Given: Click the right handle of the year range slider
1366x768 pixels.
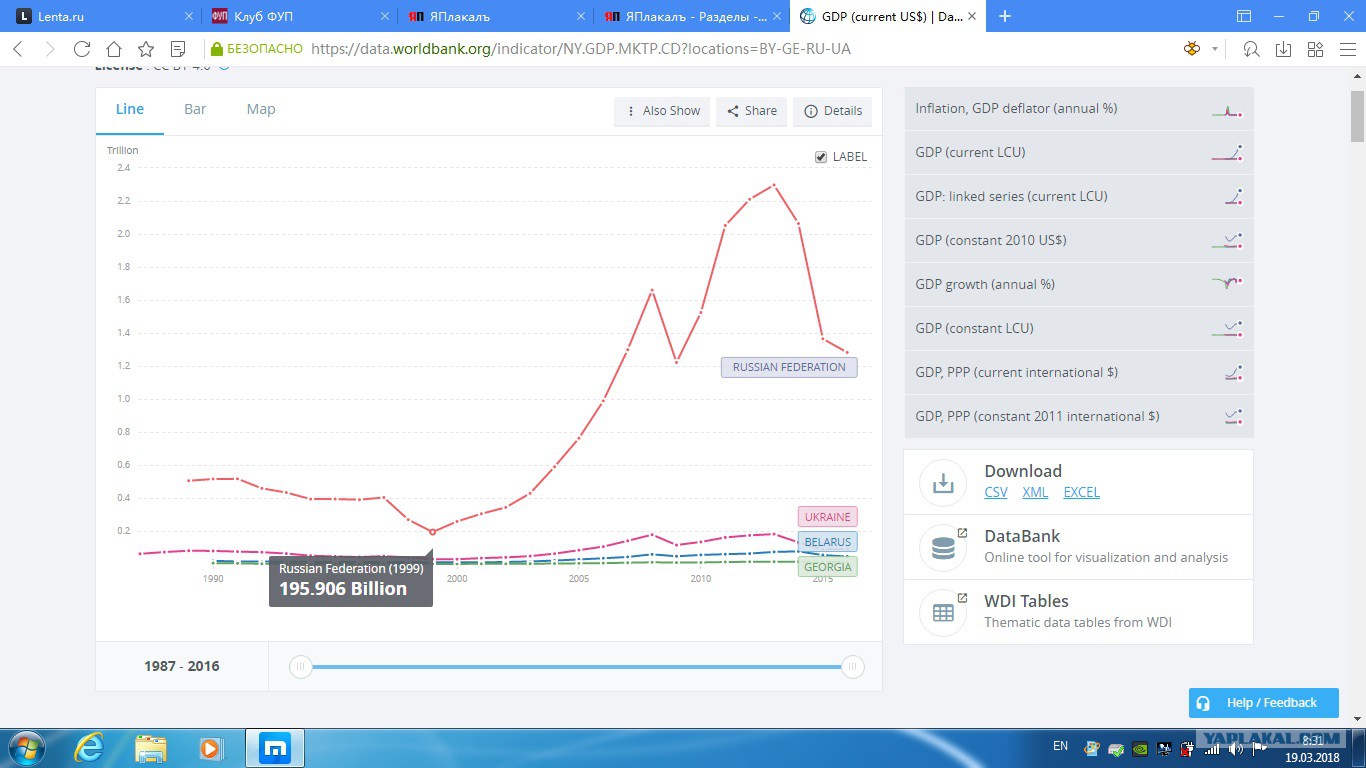Looking at the screenshot, I should click(853, 667).
